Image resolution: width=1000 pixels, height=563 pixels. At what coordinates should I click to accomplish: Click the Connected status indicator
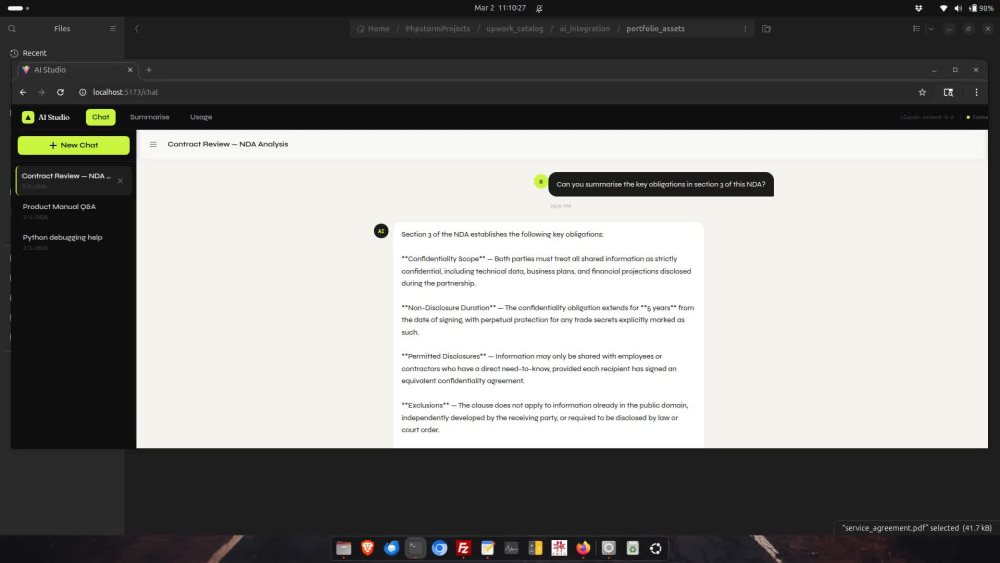pyautogui.click(x=976, y=117)
